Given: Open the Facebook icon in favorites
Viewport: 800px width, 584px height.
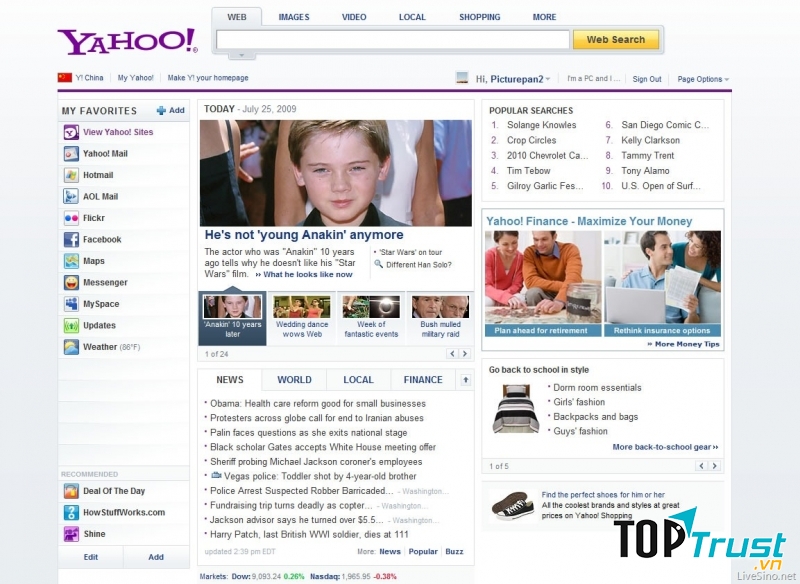Looking at the screenshot, I should click(x=71, y=239).
